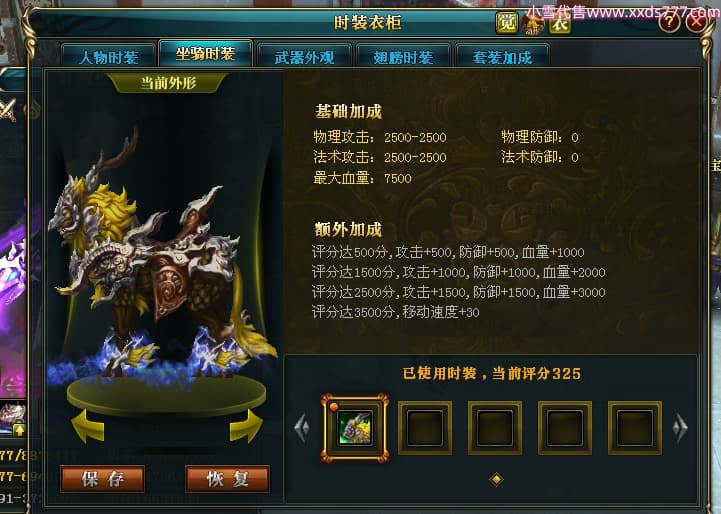This screenshot has height=514, width=721.
Task: Open the 翅膀时装 tab
Action: tap(403, 56)
